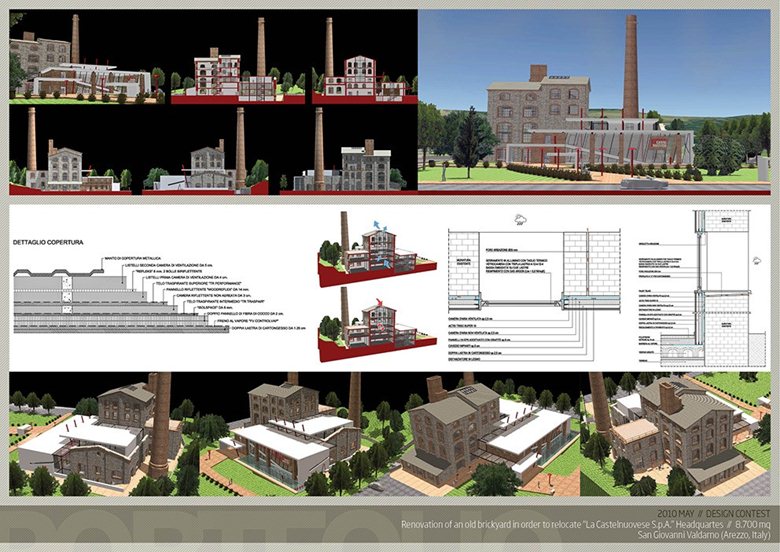780x552 pixels.
Task: Open the vertical wall section drawing
Action: pyautogui.click(x=704, y=288)
